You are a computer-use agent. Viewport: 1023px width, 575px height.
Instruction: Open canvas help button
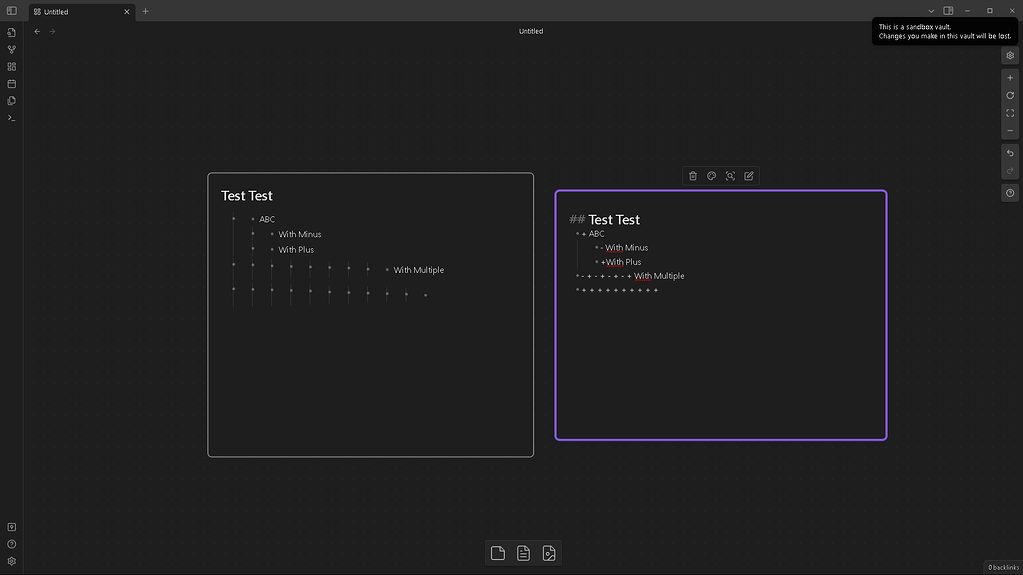1010,193
